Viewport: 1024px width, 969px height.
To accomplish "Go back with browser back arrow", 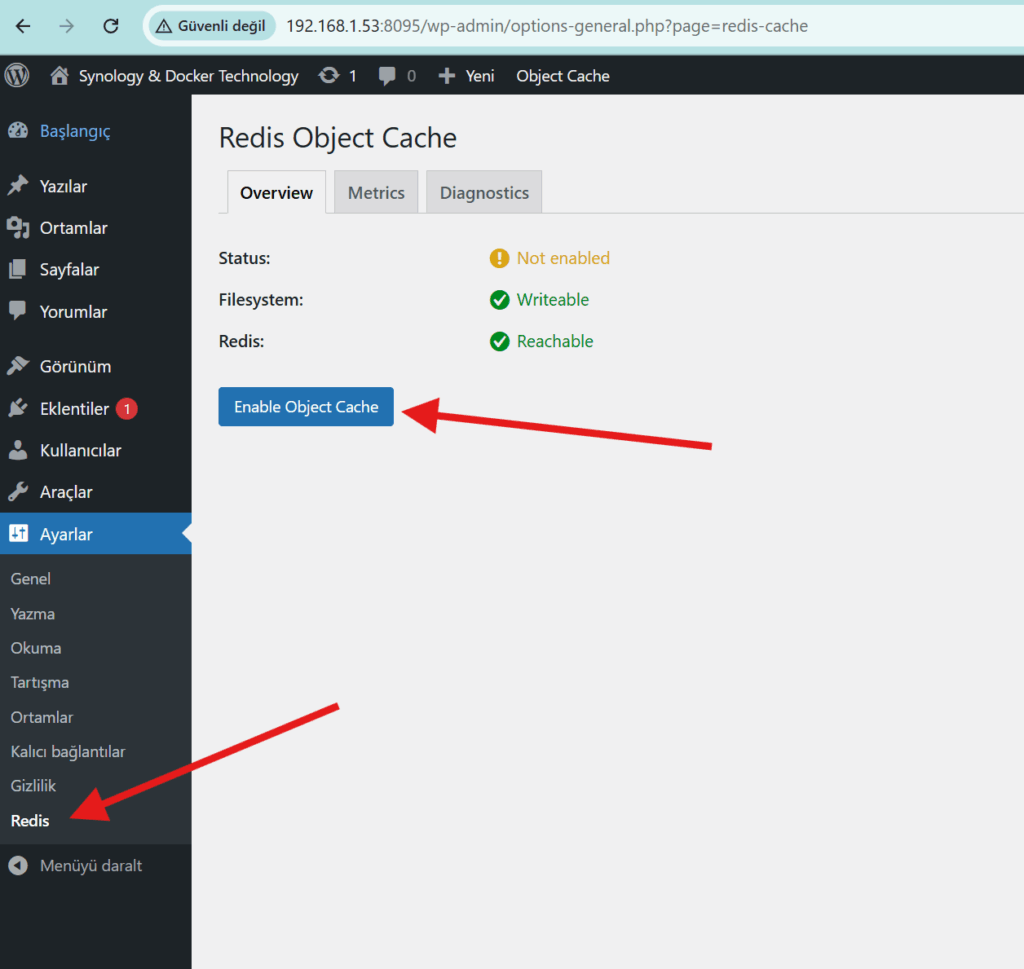I will (23, 26).
